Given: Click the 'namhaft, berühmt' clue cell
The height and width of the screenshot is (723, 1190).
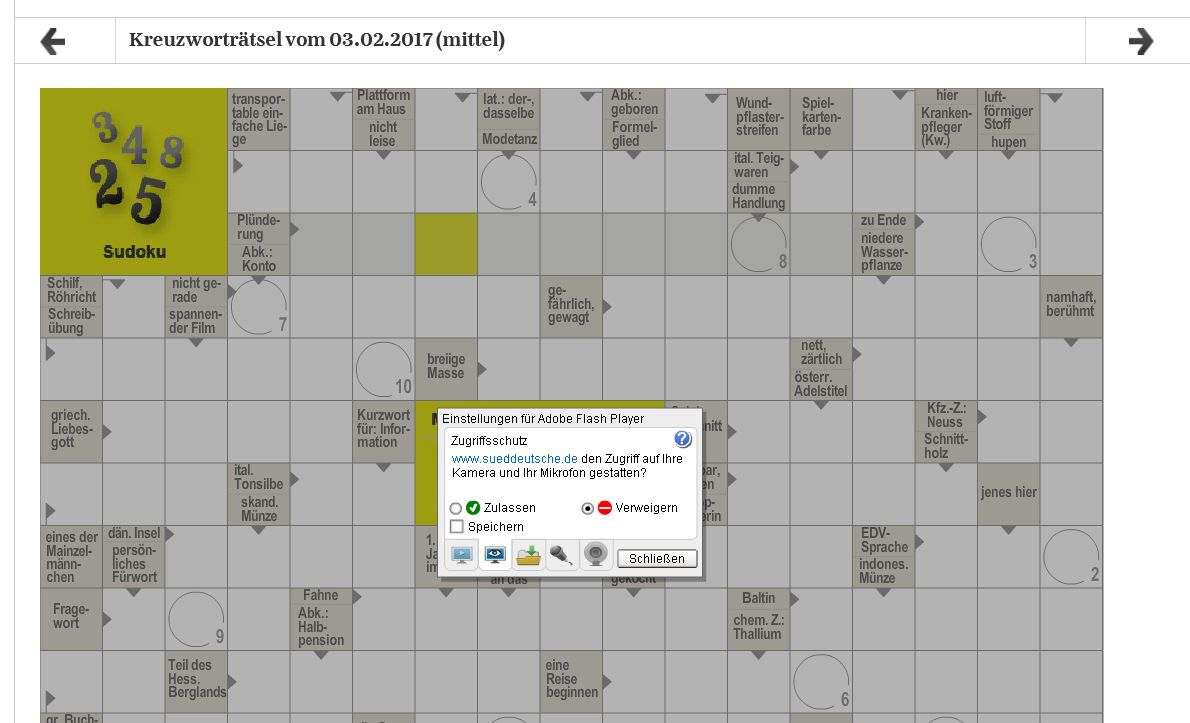Looking at the screenshot, I should [x=1071, y=306].
